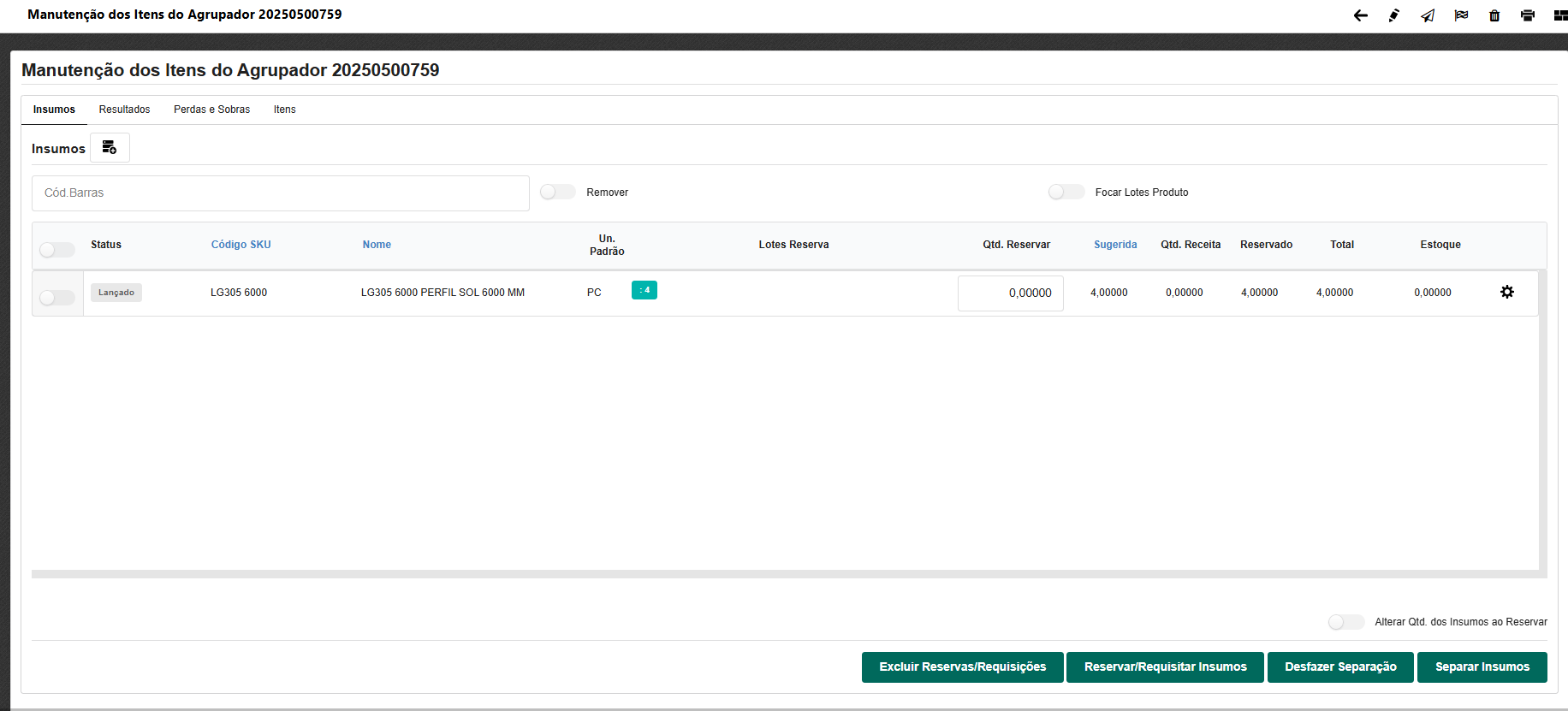Click the printer icon
Screen dimensions: 1568x711
(x=1528, y=15)
